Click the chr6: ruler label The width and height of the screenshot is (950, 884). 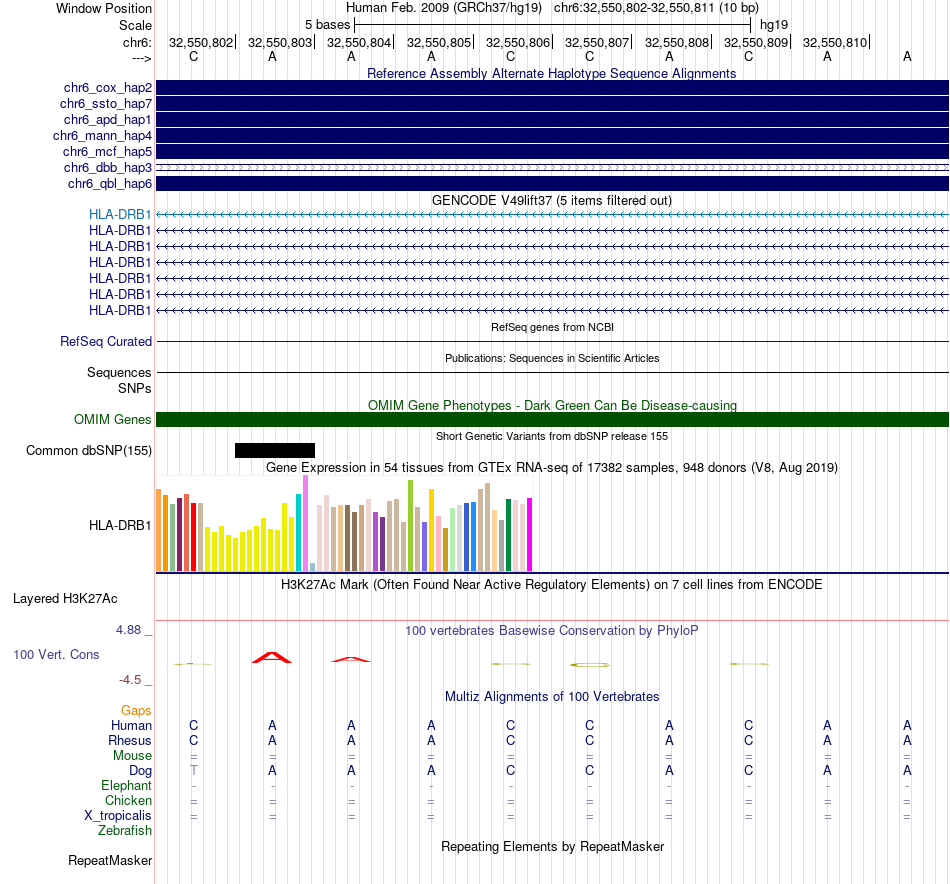pyautogui.click(x=137, y=42)
